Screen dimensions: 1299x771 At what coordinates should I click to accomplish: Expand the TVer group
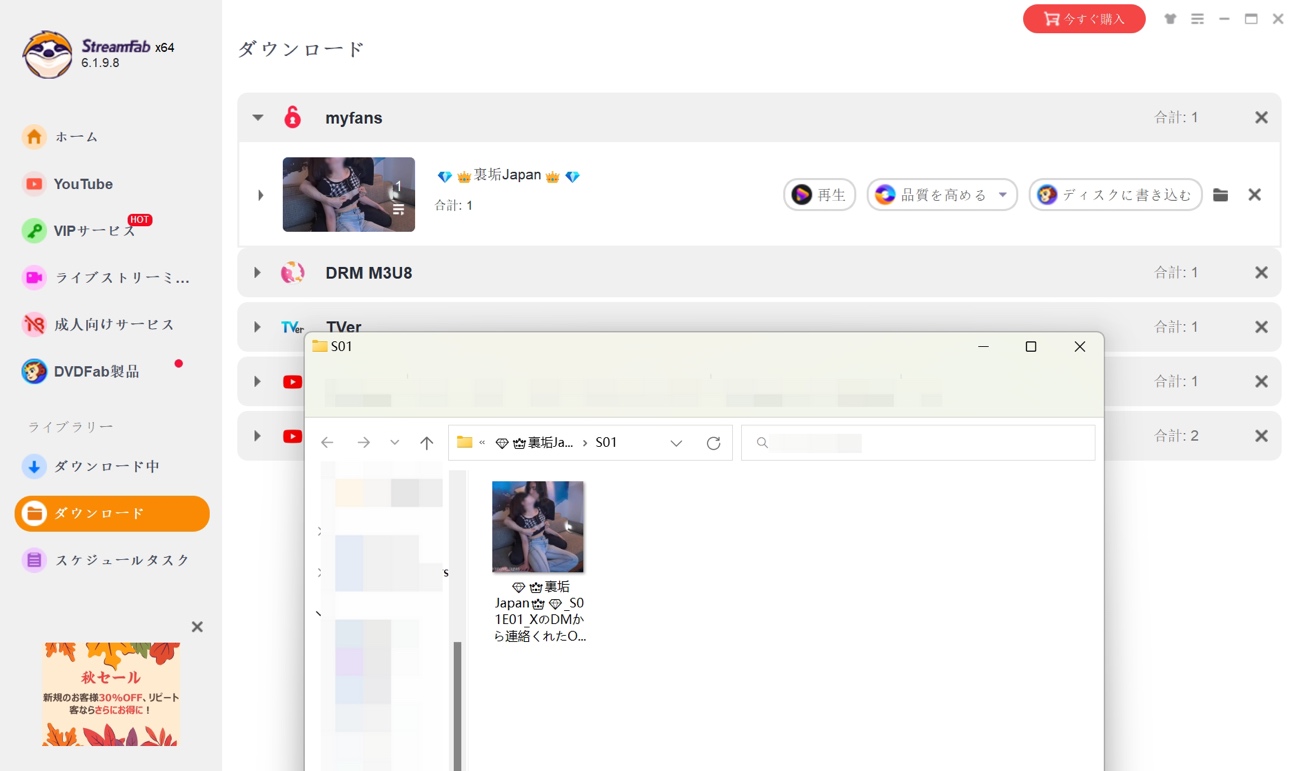258,327
